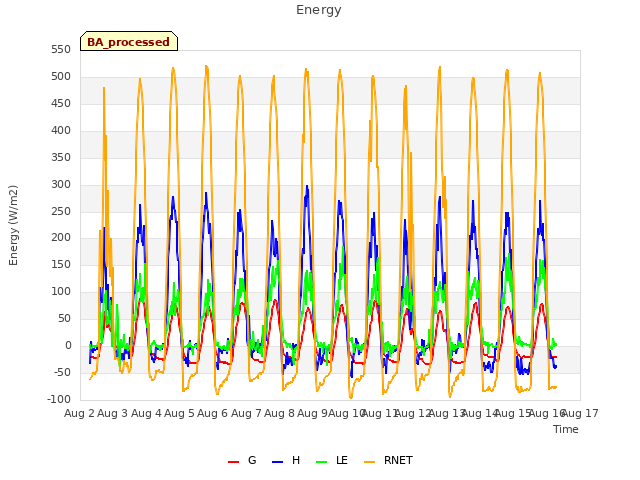Click the 150 y-axis tick label
Screen dimensions: 640x480
click(x=61, y=264)
